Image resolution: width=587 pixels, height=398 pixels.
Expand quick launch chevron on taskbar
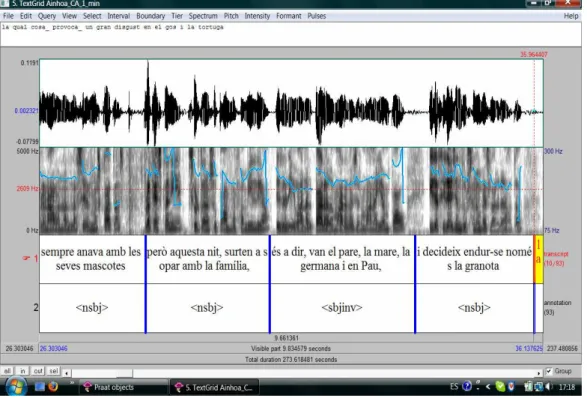[x=72, y=383]
